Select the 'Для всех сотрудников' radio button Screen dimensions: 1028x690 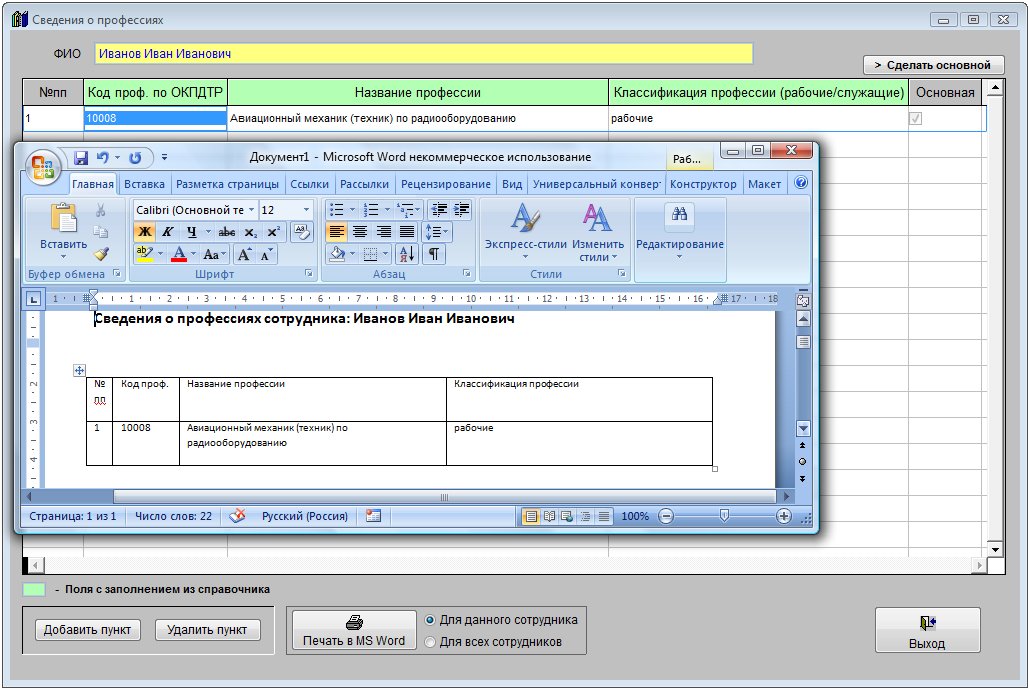coord(431,642)
